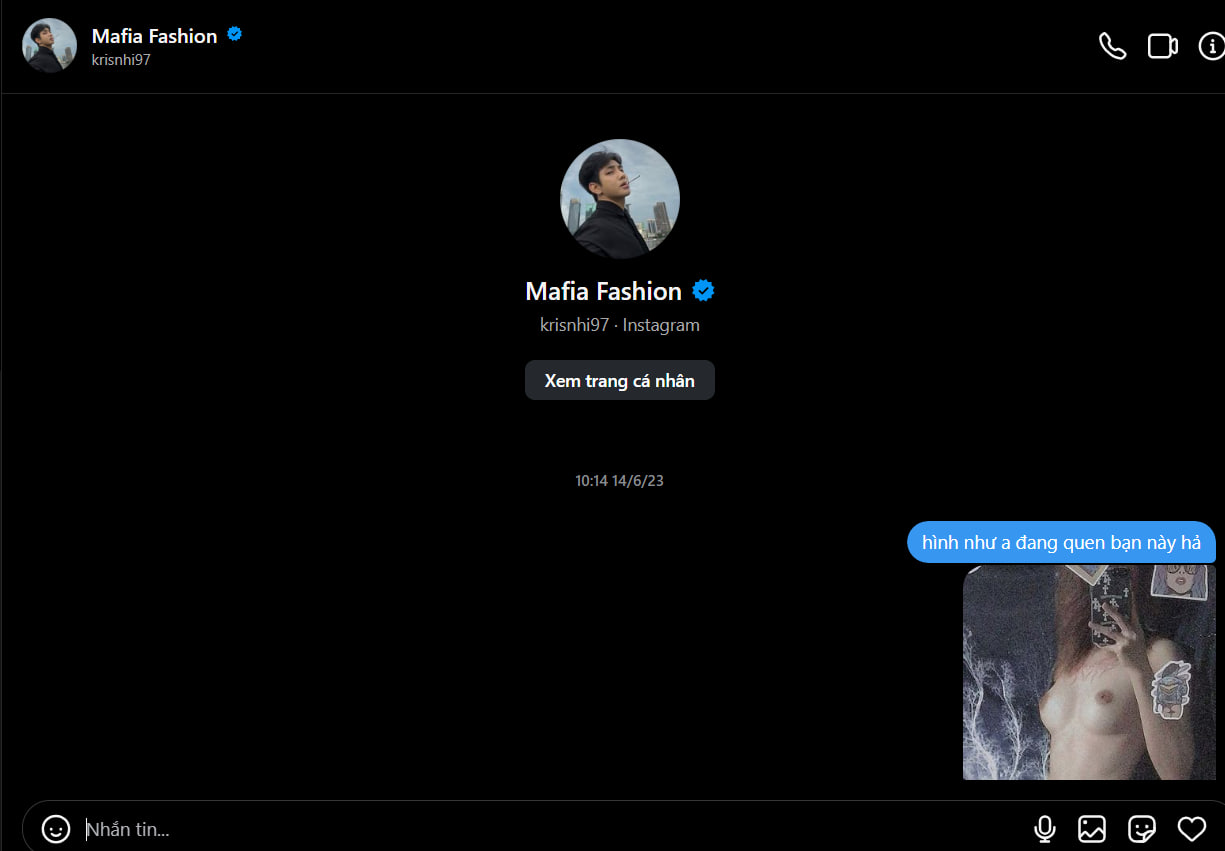The image size is (1225, 851).
Task: Click "Mafia Fashion" name in header
Action: coord(154,36)
